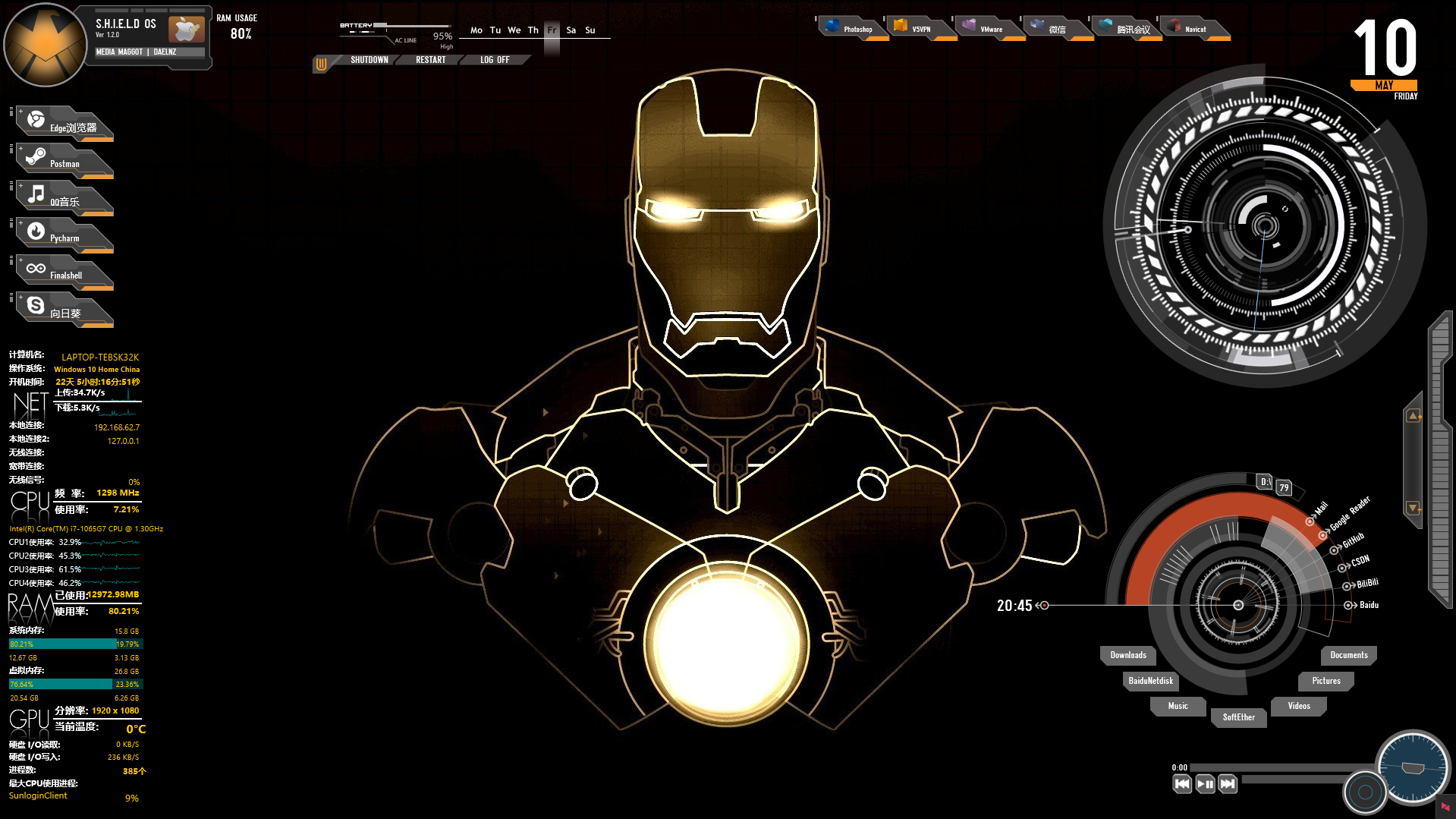Click the down arrow on right side panel
Screen dimensions: 1456x819
pyautogui.click(x=1414, y=508)
